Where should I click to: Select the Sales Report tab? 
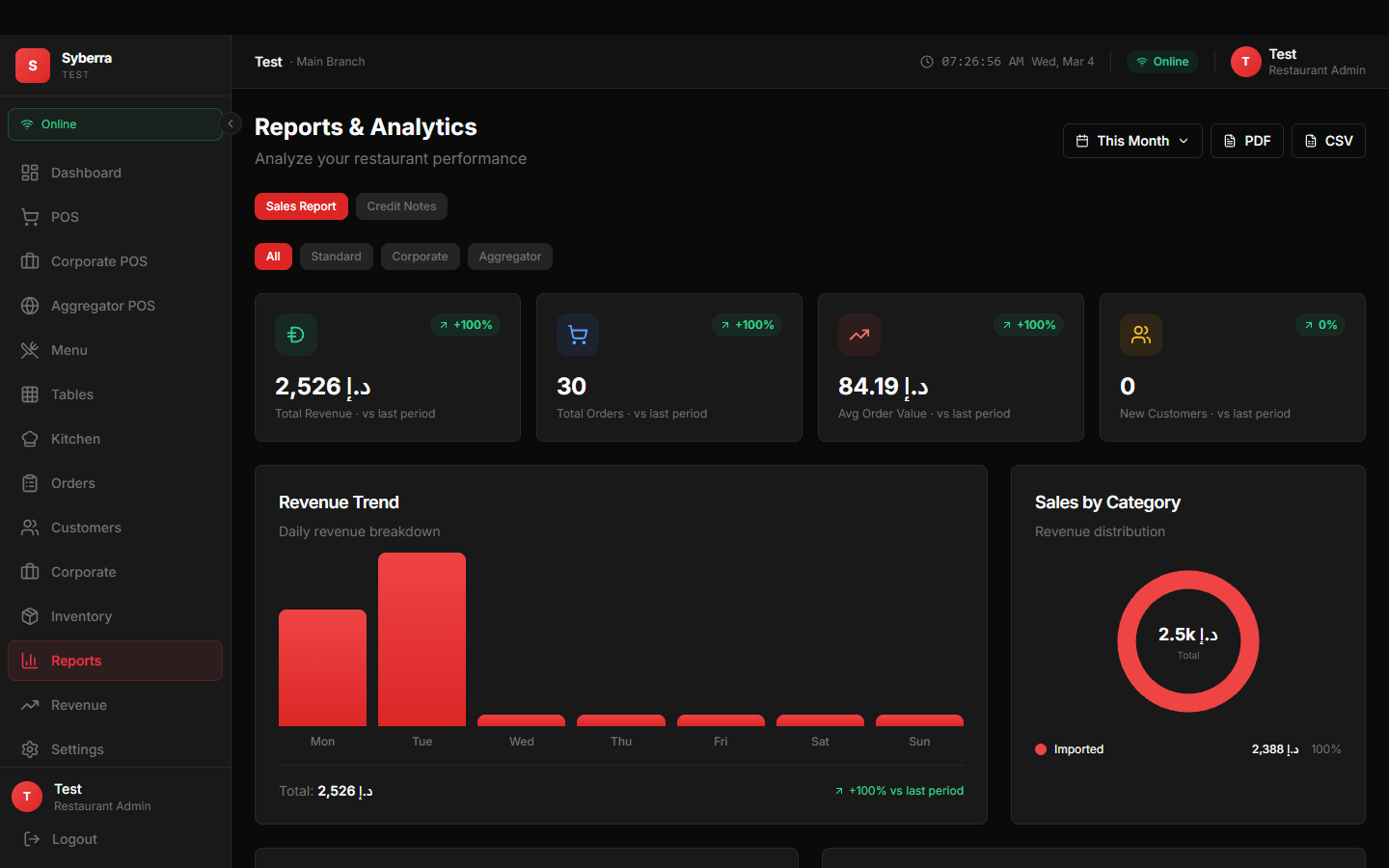[x=301, y=205]
